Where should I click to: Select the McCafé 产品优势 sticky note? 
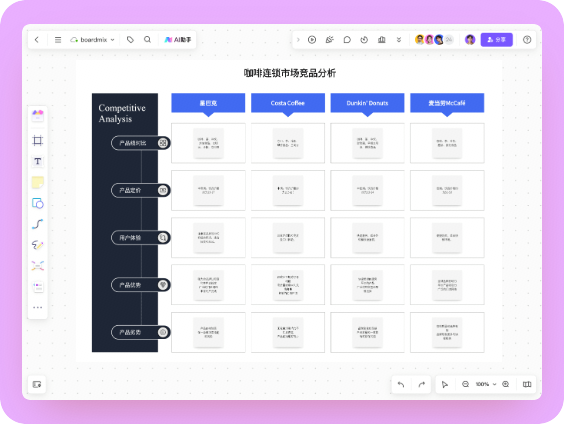pos(447,285)
